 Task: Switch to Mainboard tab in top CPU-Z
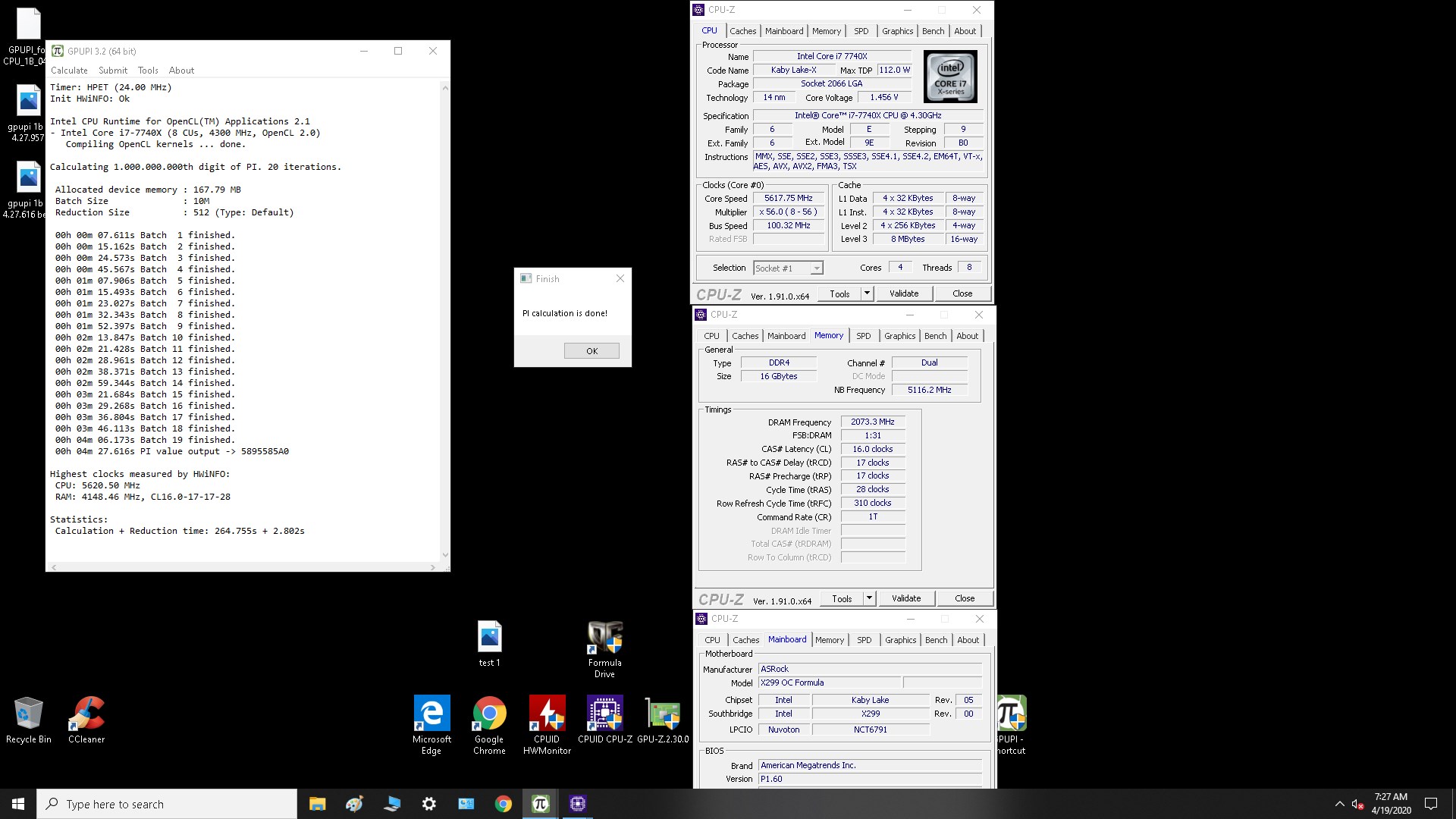pyautogui.click(x=784, y=31)
